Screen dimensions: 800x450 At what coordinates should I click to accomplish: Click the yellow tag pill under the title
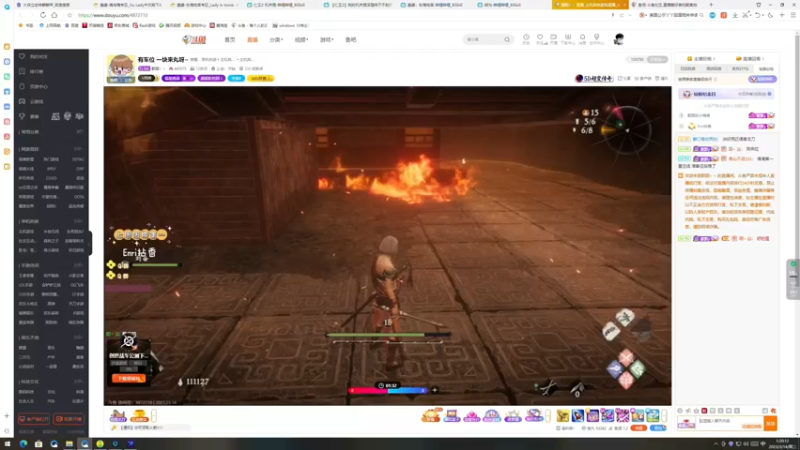[x=260, y=79]
